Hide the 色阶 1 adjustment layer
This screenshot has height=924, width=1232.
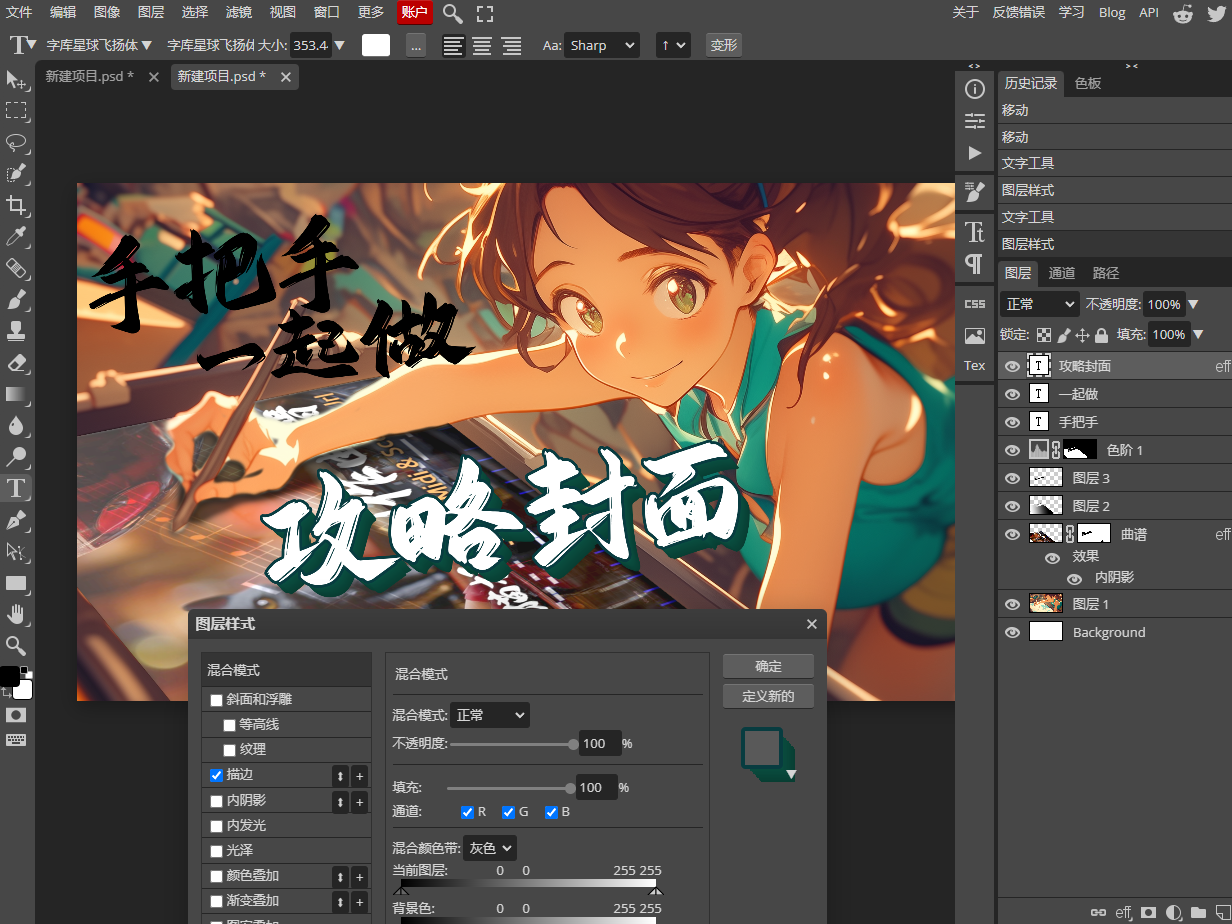[x=1012, y=451]
